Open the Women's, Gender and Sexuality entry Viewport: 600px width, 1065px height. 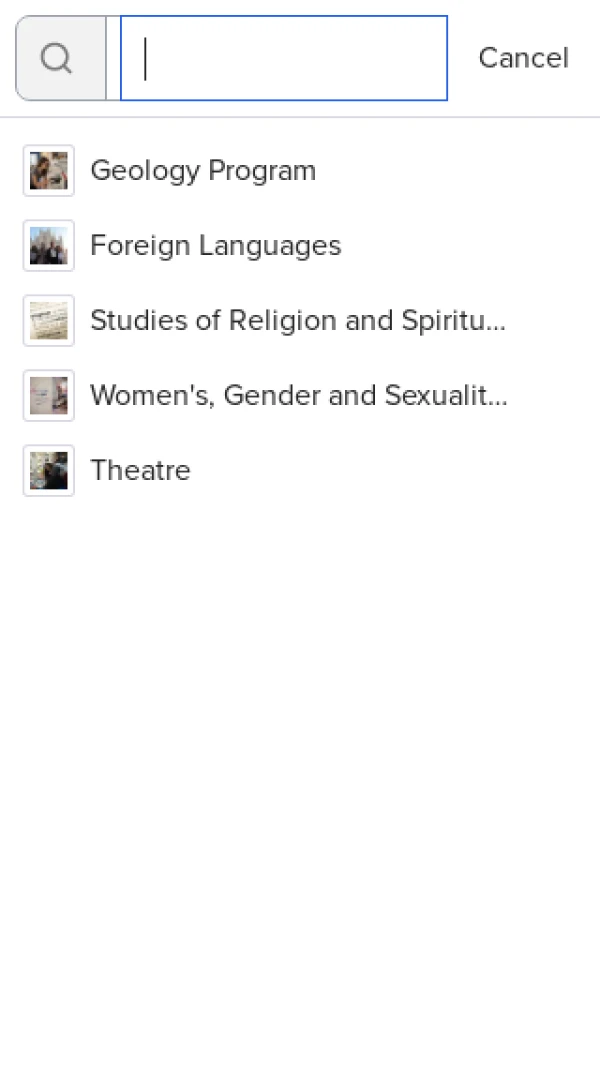[x=298, y=395]
